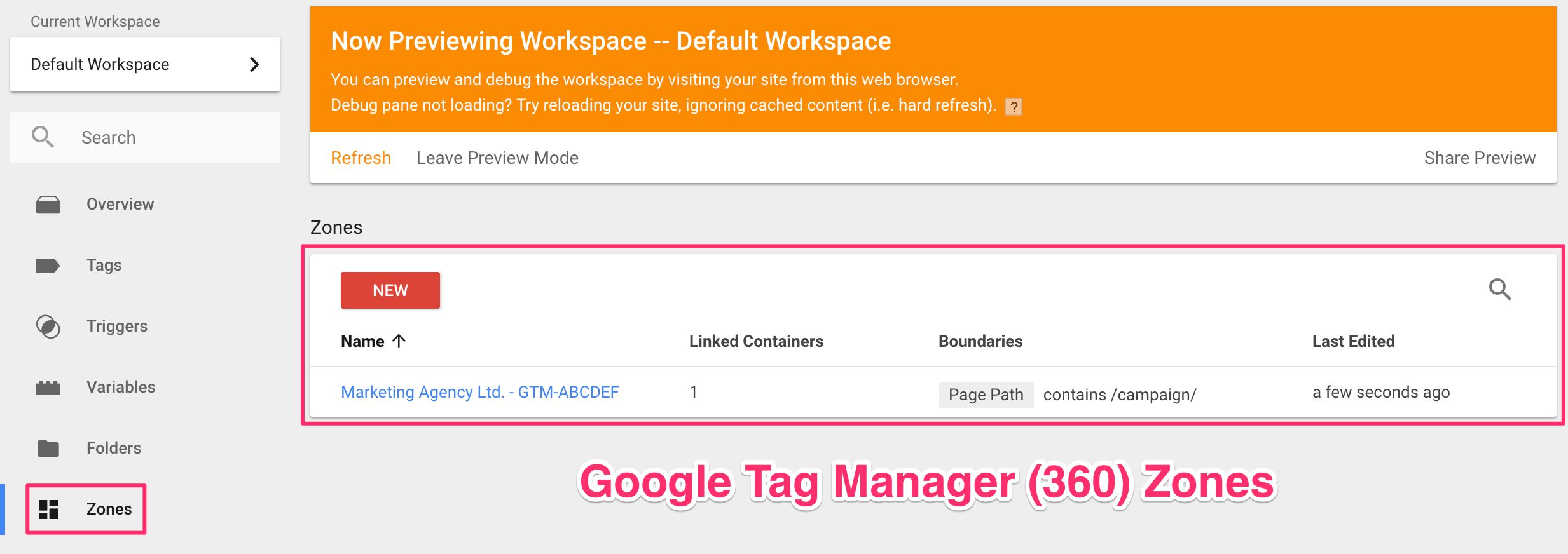1568x554 pixels.
Task: Open the Default Workspace selector
Action: pyautogui.click(x=145, y=64)
